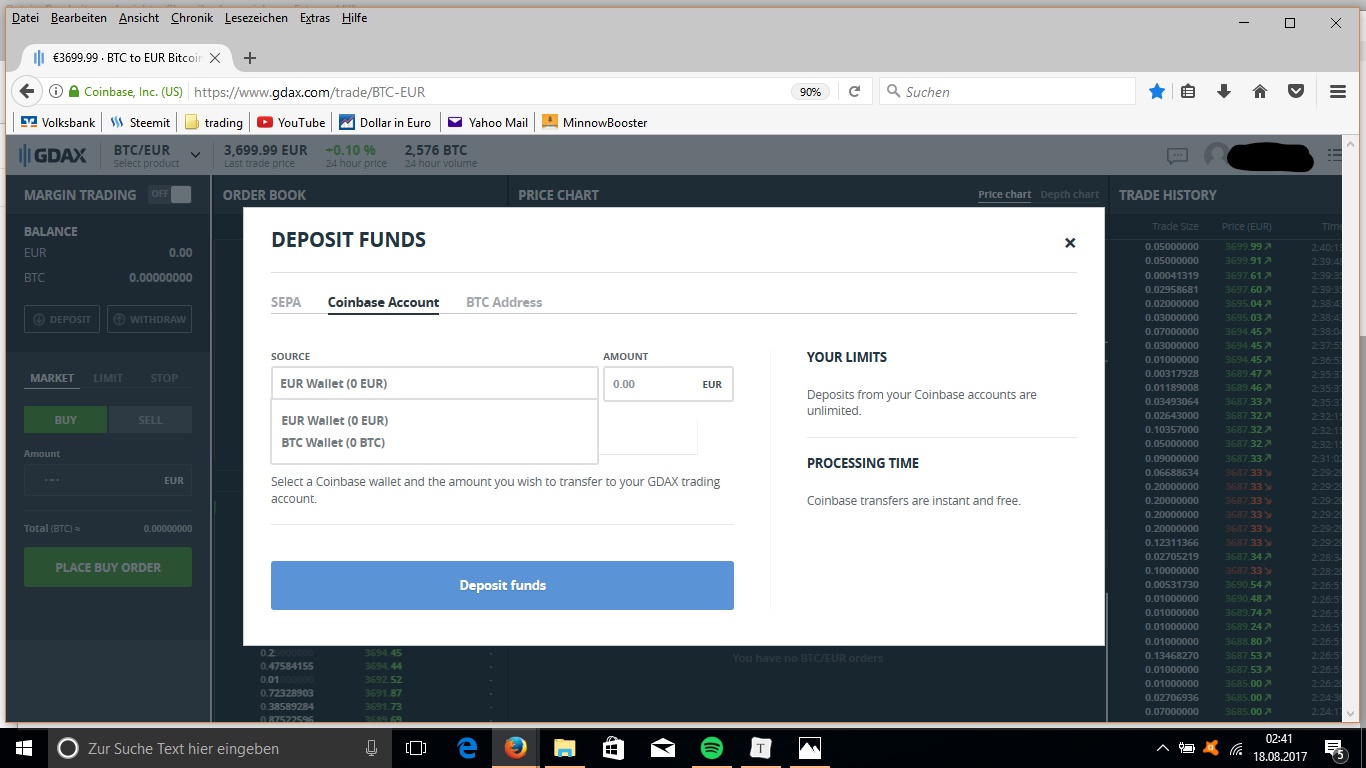Click the bookmark star in the address bar

click(1157, 91)
